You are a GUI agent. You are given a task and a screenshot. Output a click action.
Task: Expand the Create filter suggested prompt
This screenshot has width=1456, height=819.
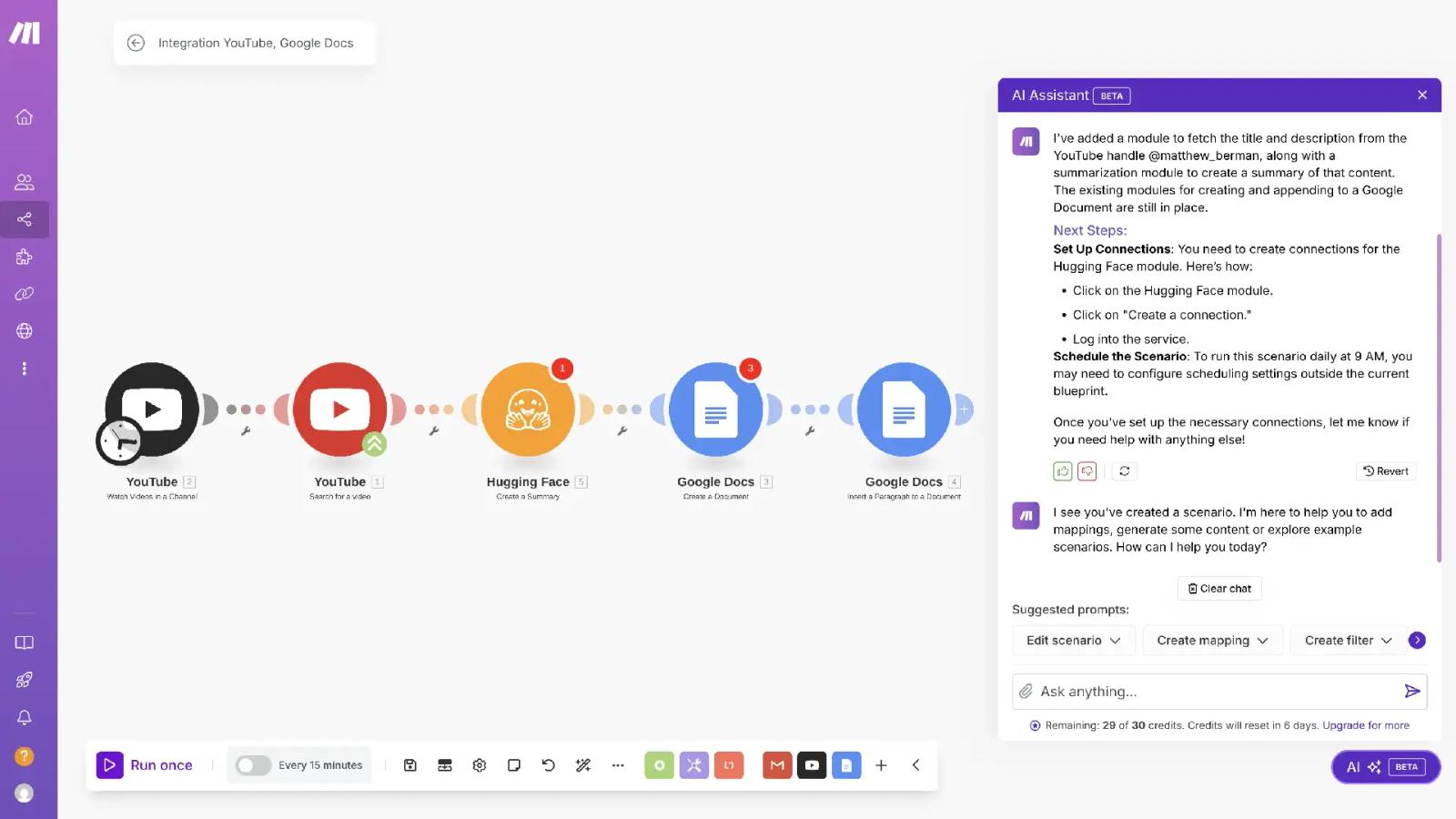click(x=1349, y=641)
